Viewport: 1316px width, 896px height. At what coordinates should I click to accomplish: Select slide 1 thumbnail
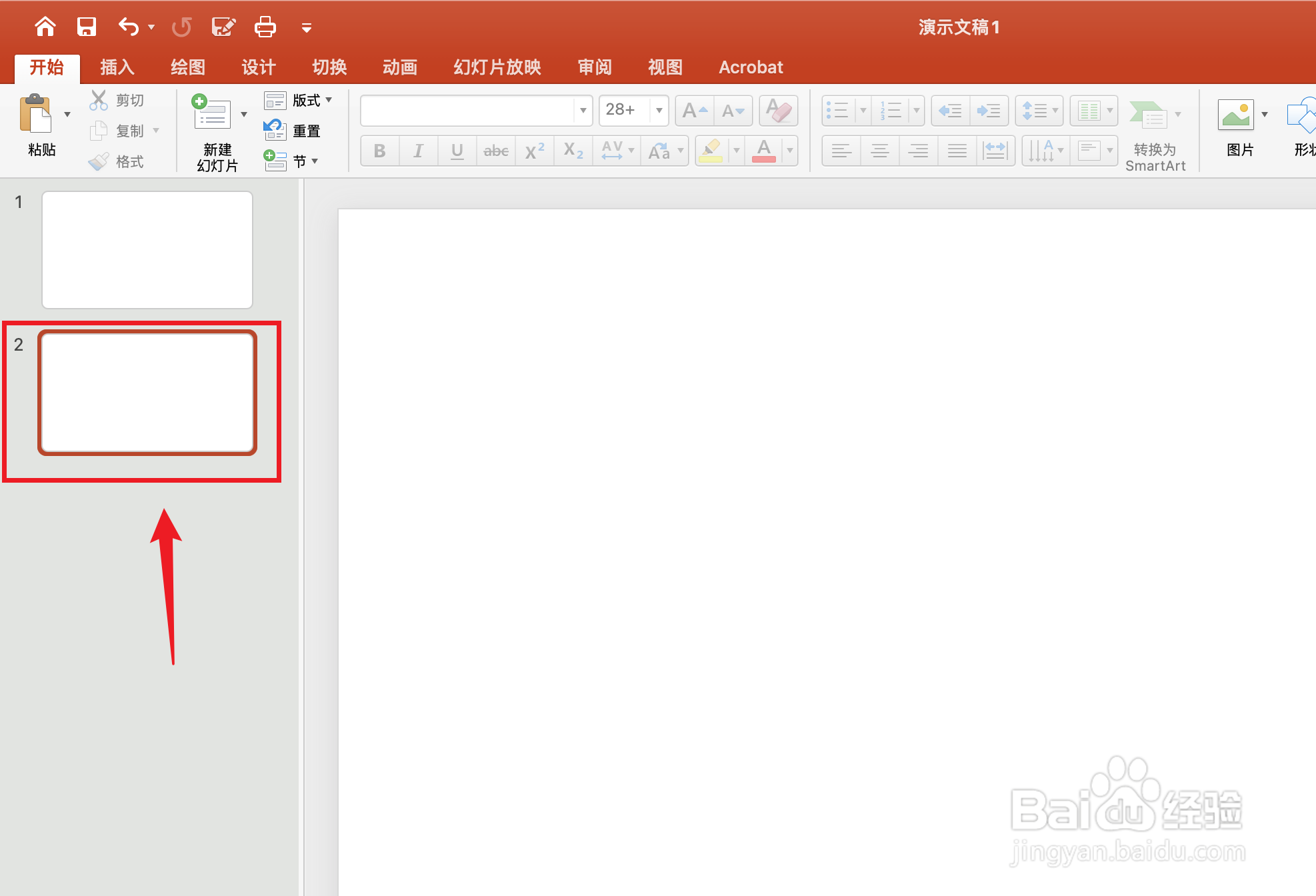click(x=147, y=250)
